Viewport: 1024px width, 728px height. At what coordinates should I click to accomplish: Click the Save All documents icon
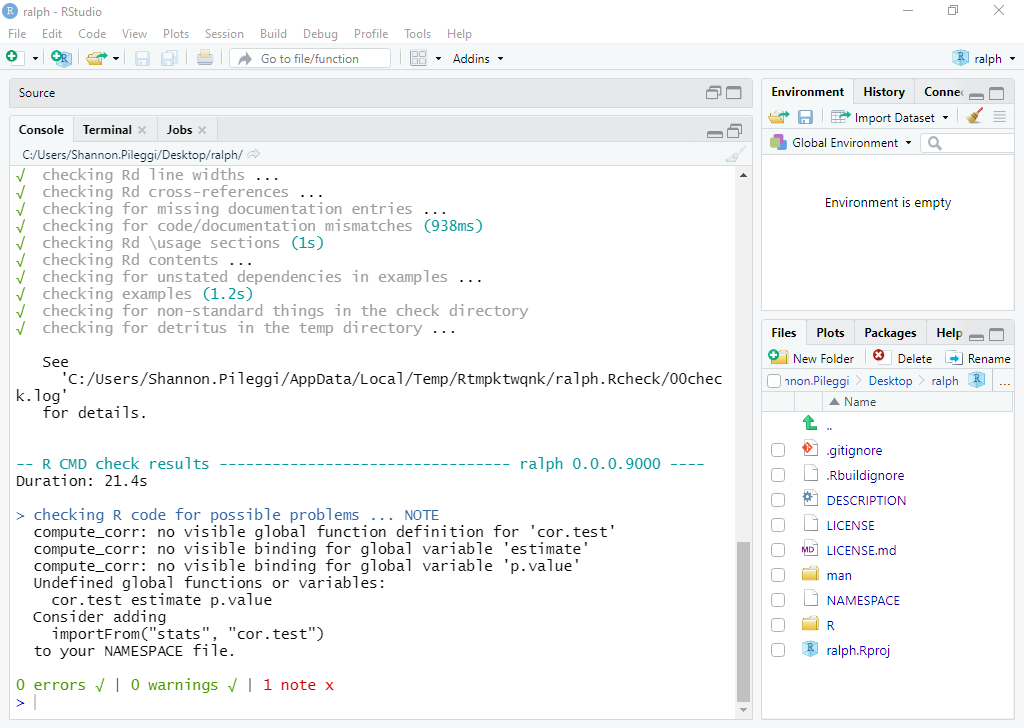[x=169, y=59]
